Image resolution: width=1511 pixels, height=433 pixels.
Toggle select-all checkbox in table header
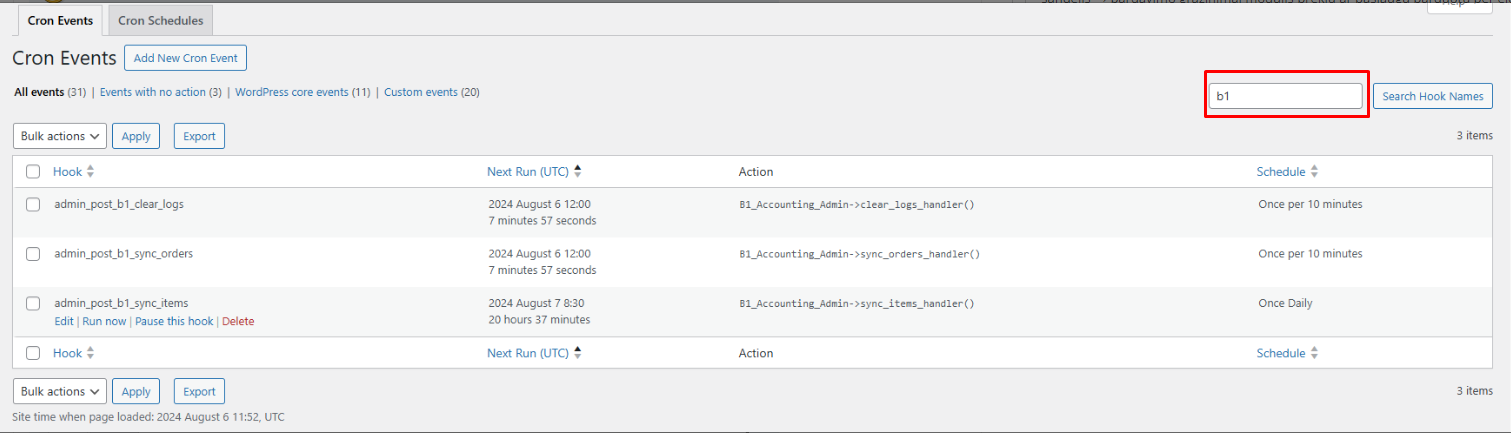(33, 172)
